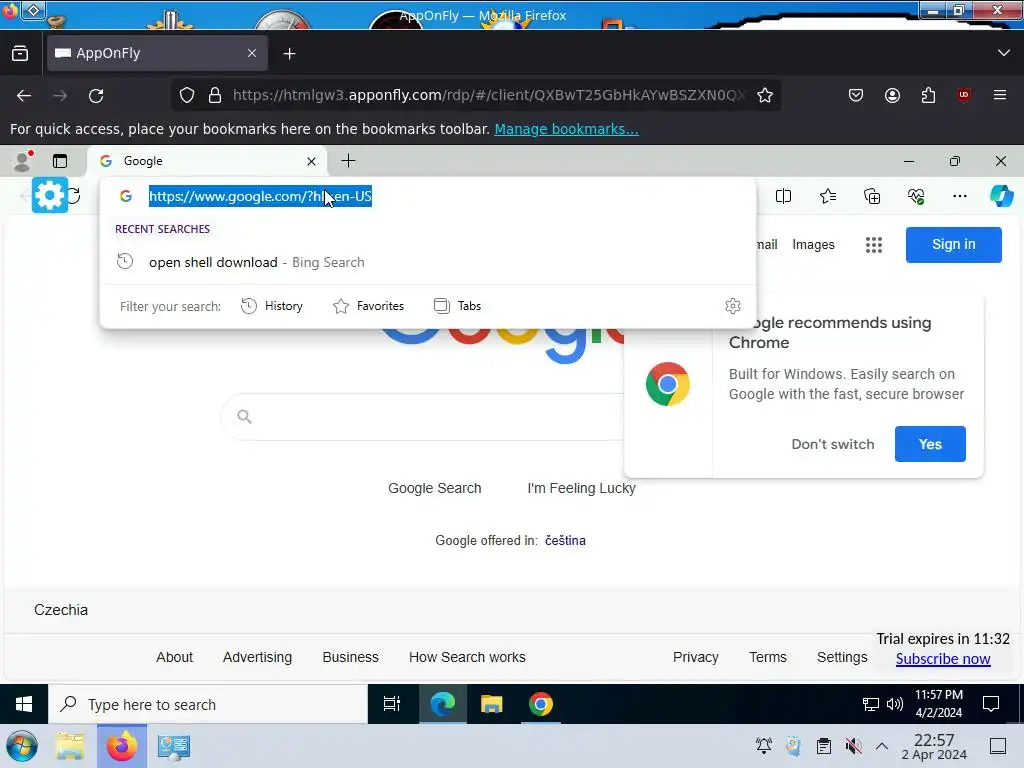Click selected Google URL in Edge address bar
1024x768 pixels.
point(260,196)
